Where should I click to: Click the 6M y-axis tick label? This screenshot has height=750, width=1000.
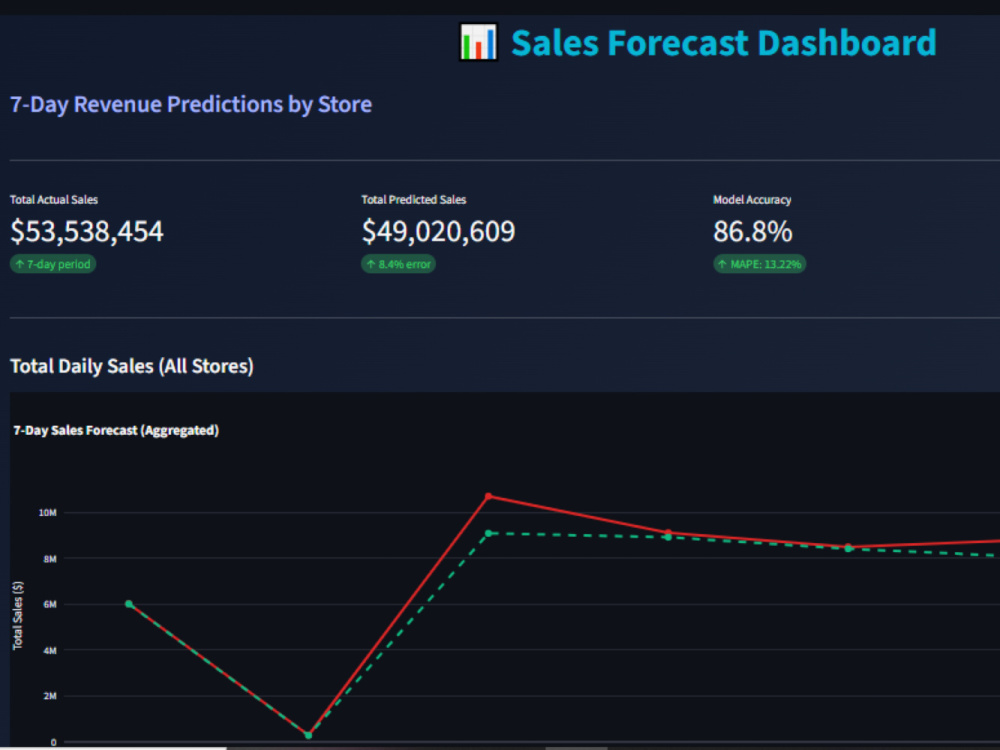click(50, 605)
